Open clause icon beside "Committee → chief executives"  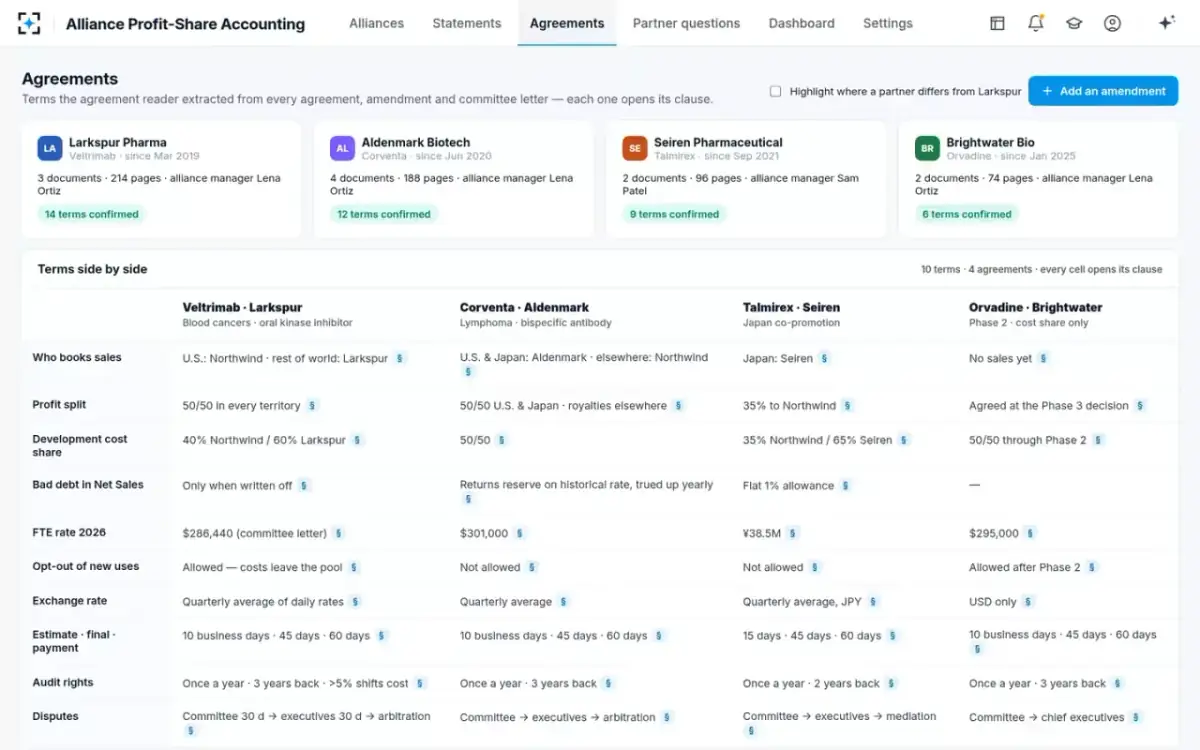pyautogui.click(x=1136, y=718)
